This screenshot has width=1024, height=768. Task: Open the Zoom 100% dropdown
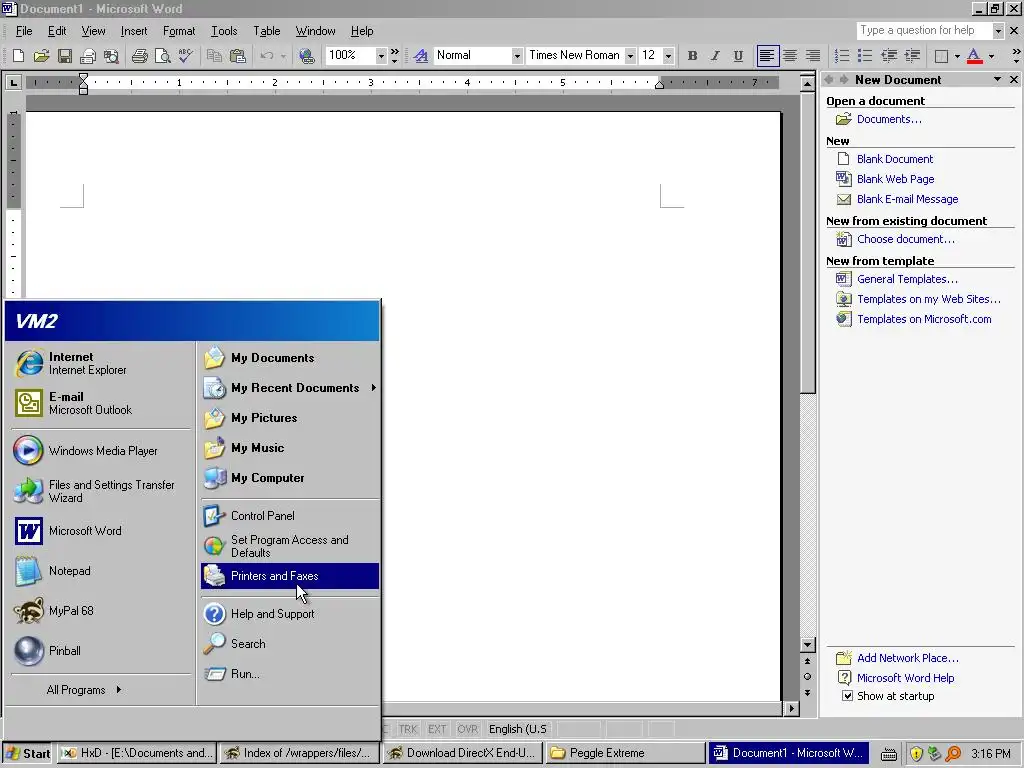381,56
